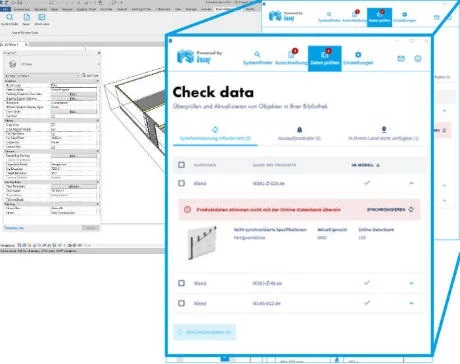Tick the select-all checkbox in table header
The height and width of the screenshot is (364, 460).
coord(181,165)
